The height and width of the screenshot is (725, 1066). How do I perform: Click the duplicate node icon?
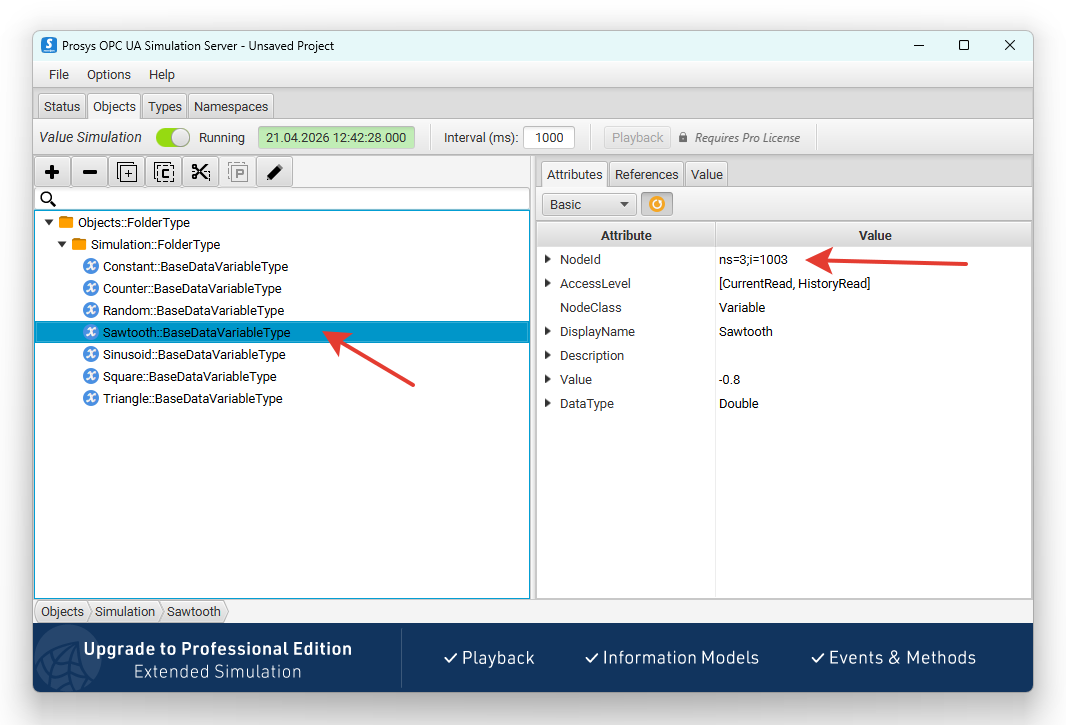pos(126,172)
